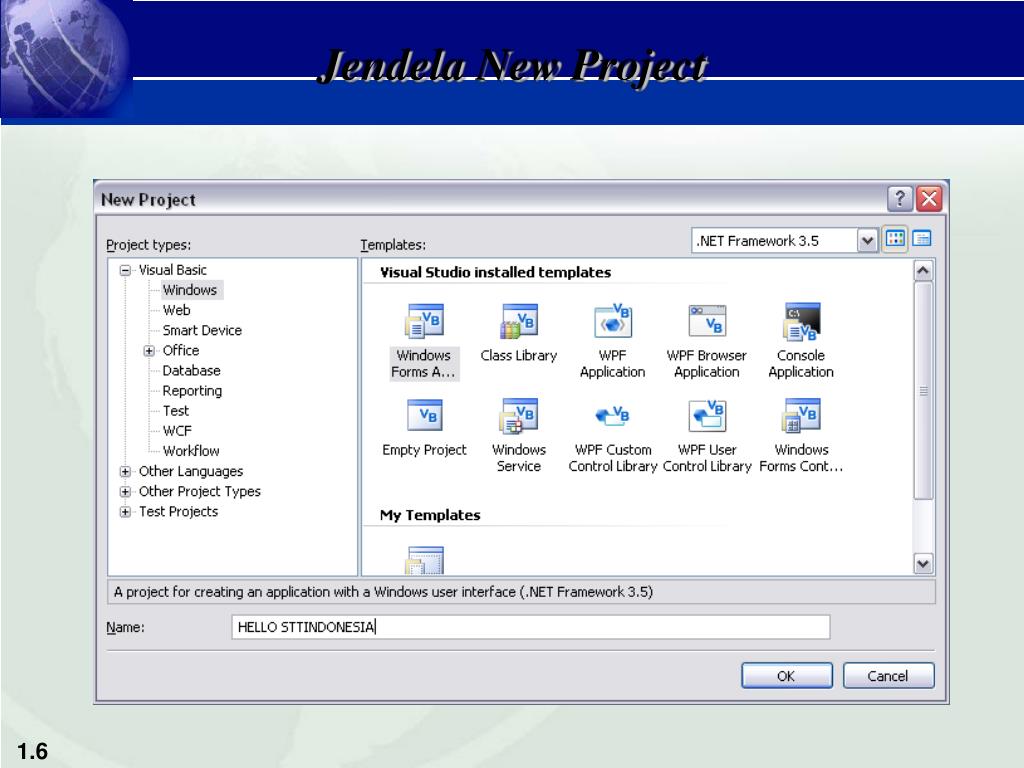Select Windows under Visual Basic
The image size is (1024, 768).
(x=190, y=290)
